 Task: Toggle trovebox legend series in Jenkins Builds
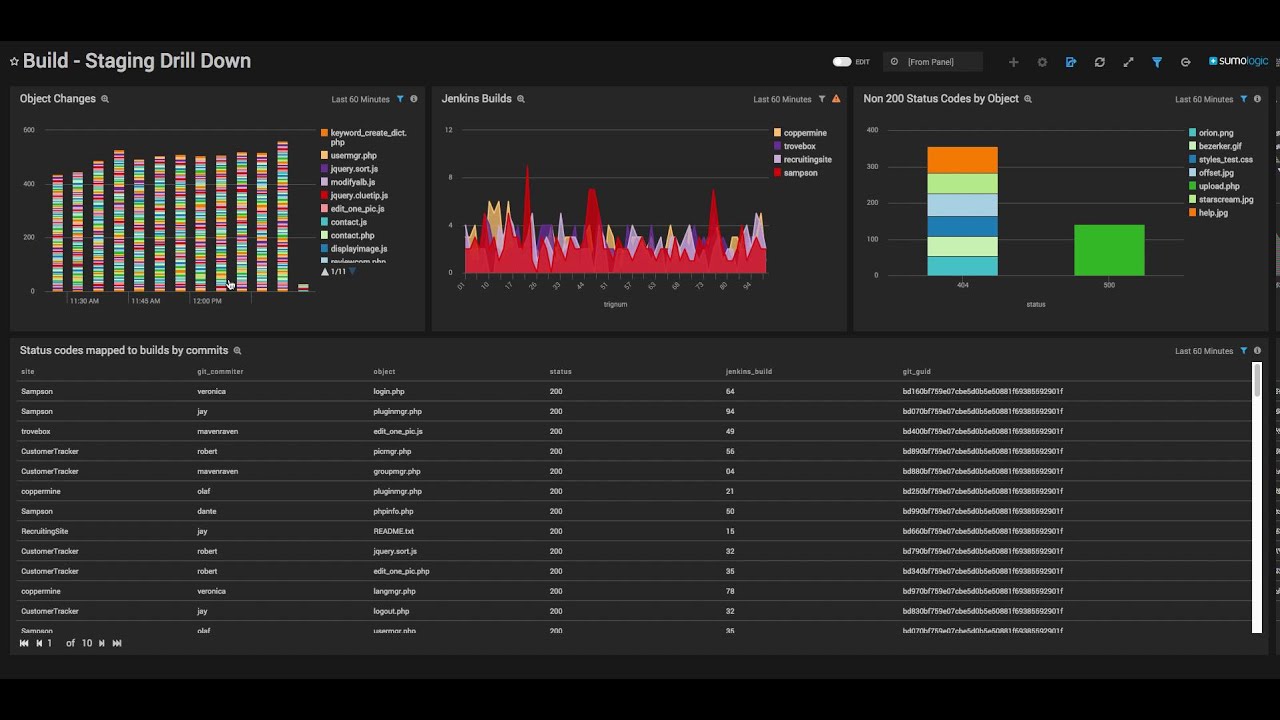coord(794,146)
